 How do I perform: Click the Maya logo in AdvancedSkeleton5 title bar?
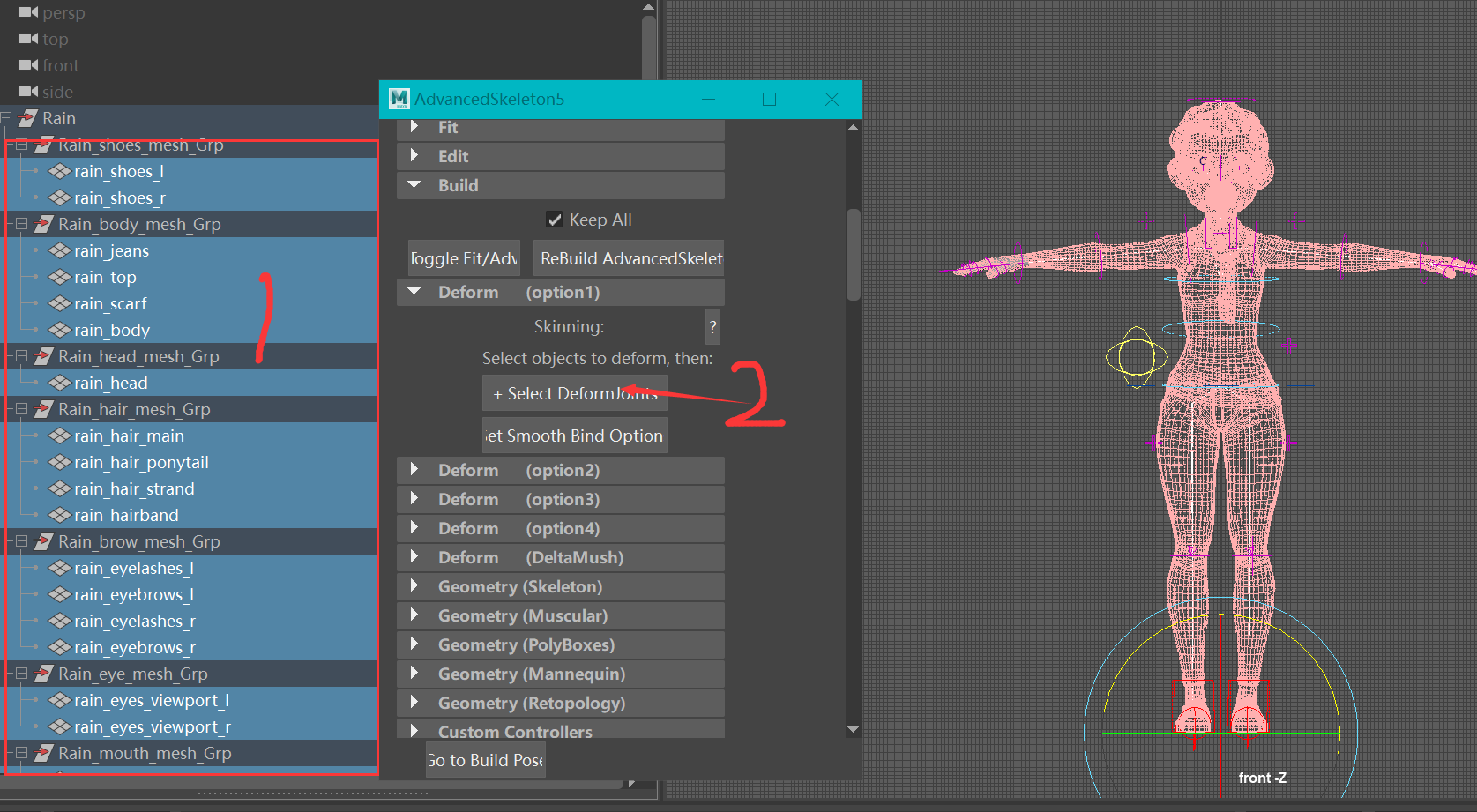click(x=399, y=99)
